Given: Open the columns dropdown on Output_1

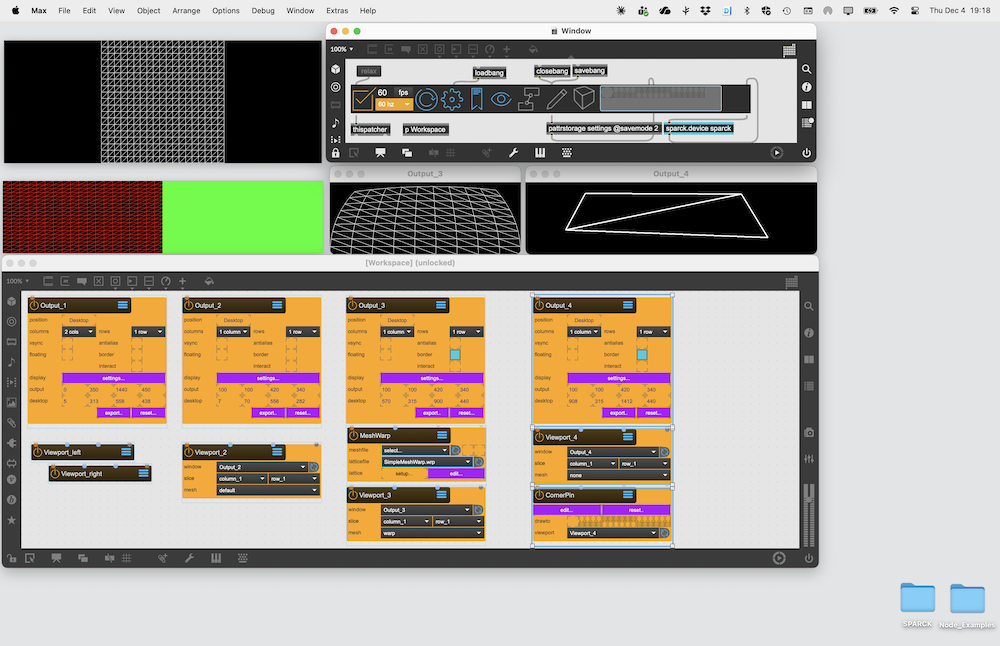Looking at the screenshot, I should pyautogui.click(x=78, y=331).
